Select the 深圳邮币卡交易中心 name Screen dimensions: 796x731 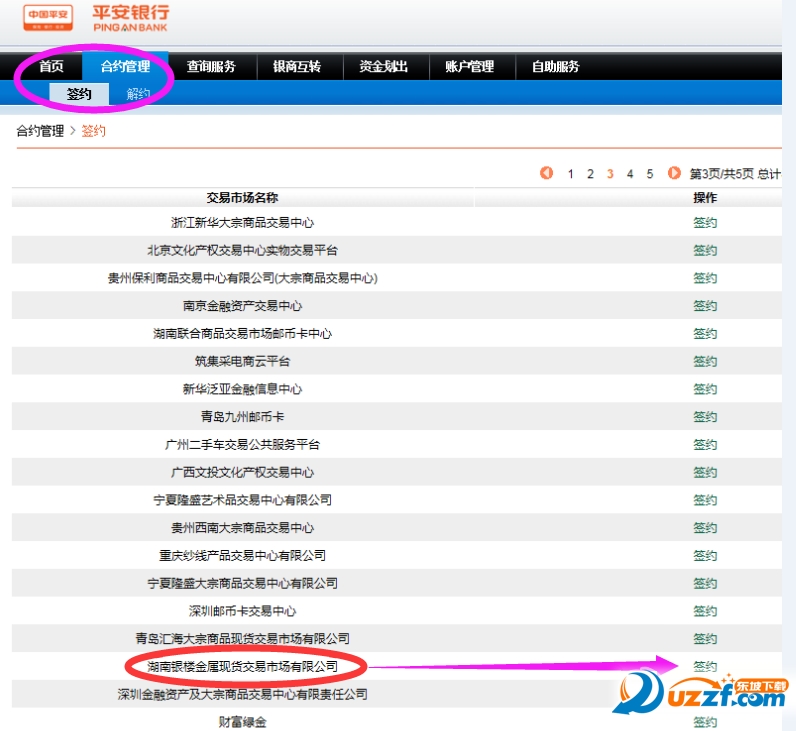[242, 611]
